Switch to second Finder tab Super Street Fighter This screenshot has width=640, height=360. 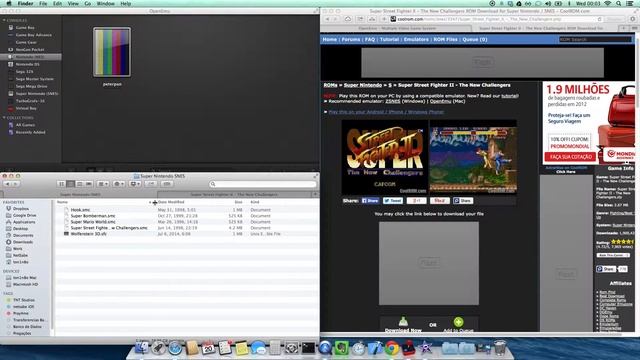point(235,195)
